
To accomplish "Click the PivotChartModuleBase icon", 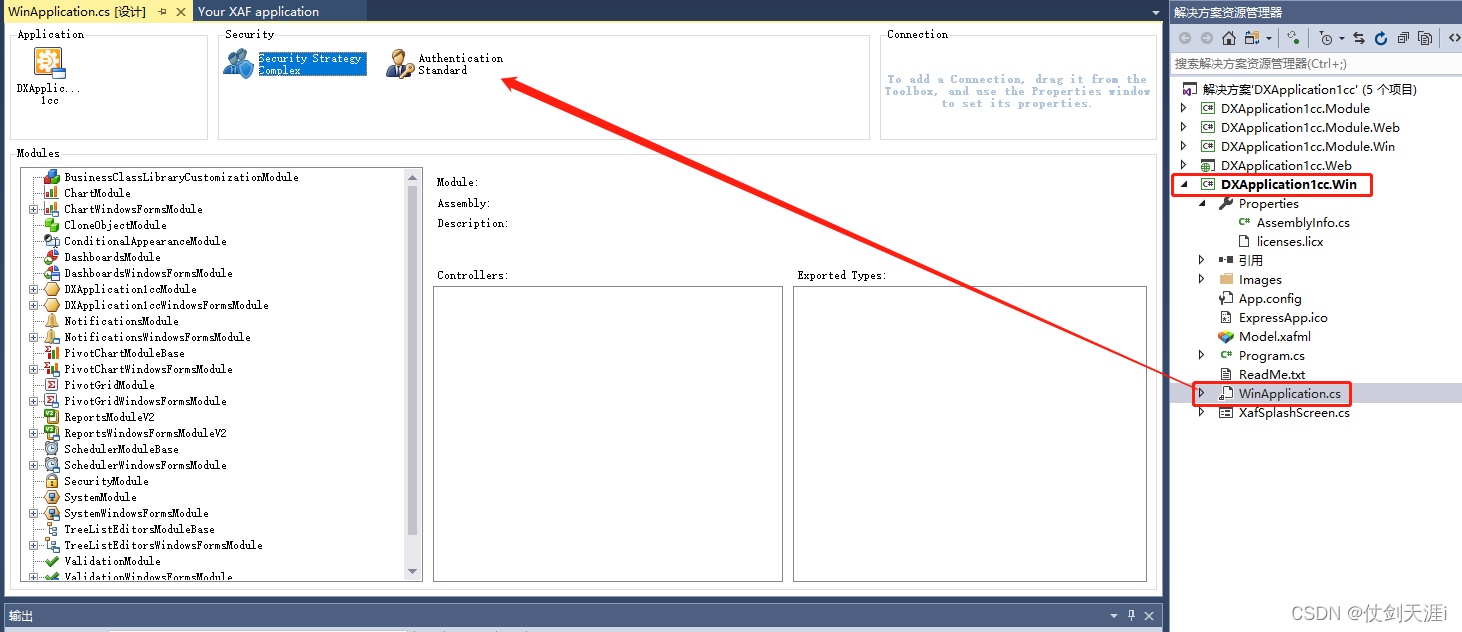I will 51,353.
